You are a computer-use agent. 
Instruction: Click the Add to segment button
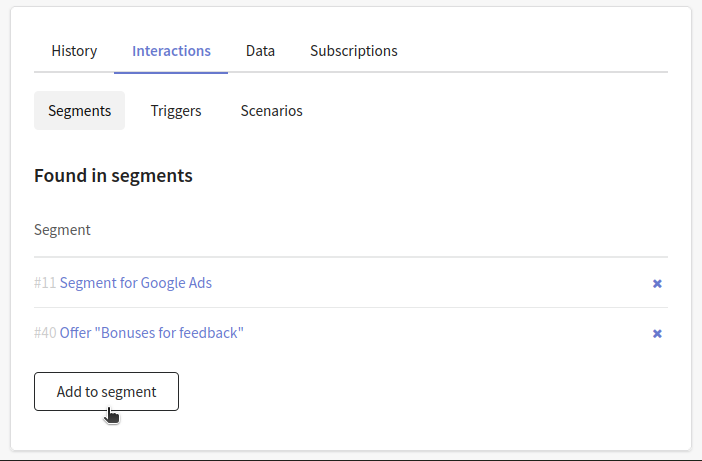pyautogui.click(x=106, y=392)
